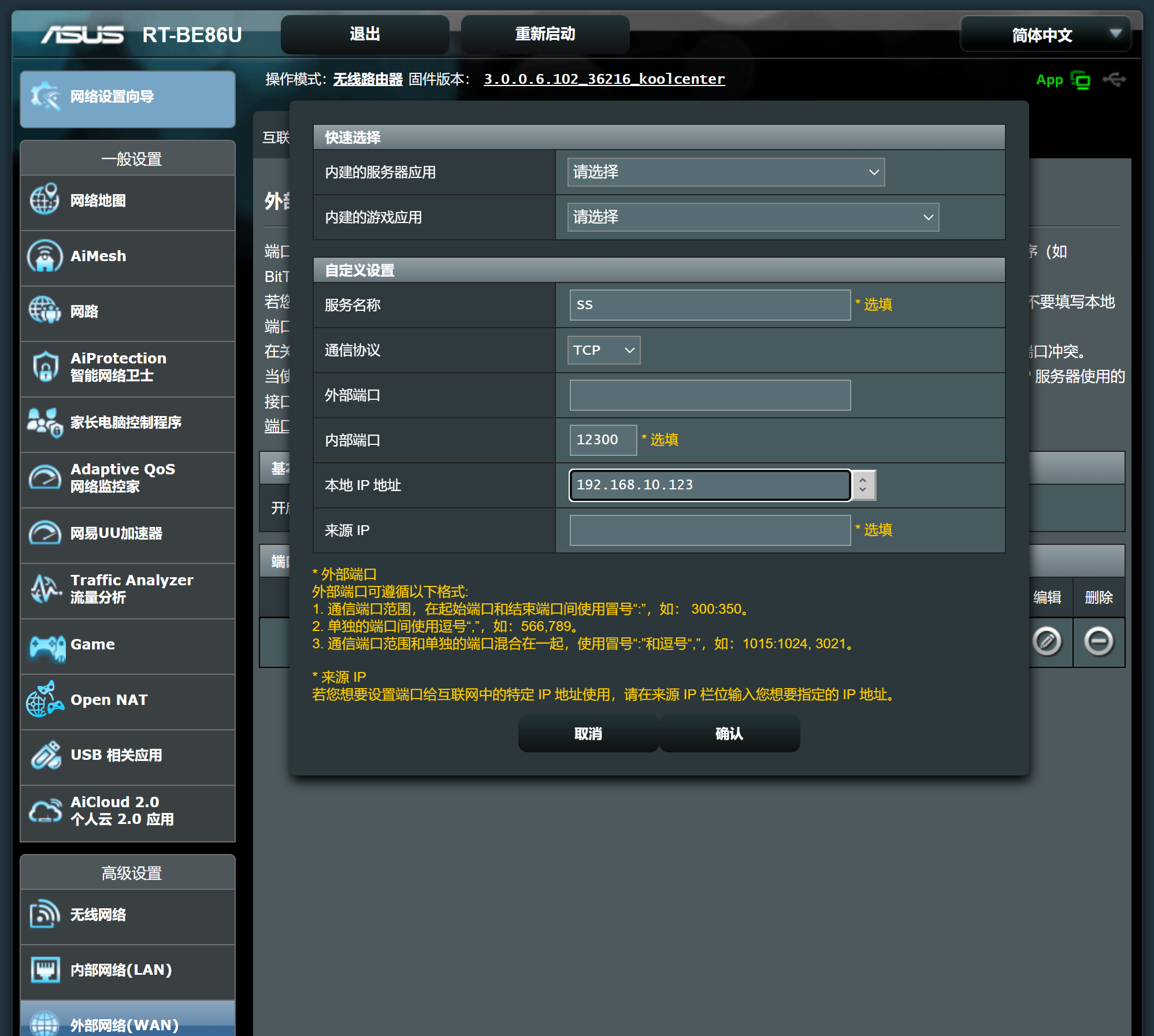The width and height of the screenshot is (1154, 1036).
Task: Open AiCloud 2.0 个人云 menu
Action: [x=128, y=811]
